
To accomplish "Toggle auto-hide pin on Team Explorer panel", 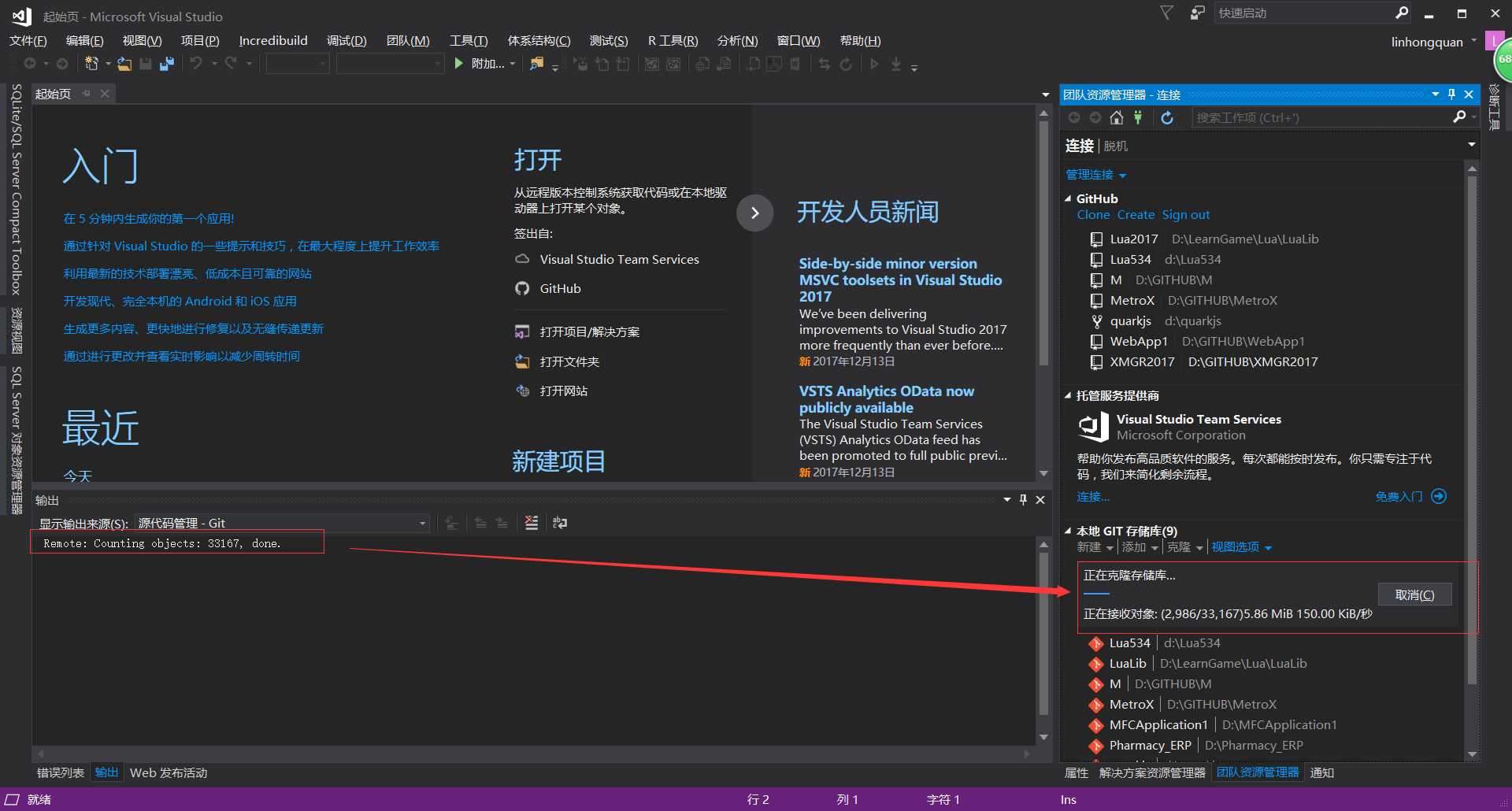I will point(1451,94).
